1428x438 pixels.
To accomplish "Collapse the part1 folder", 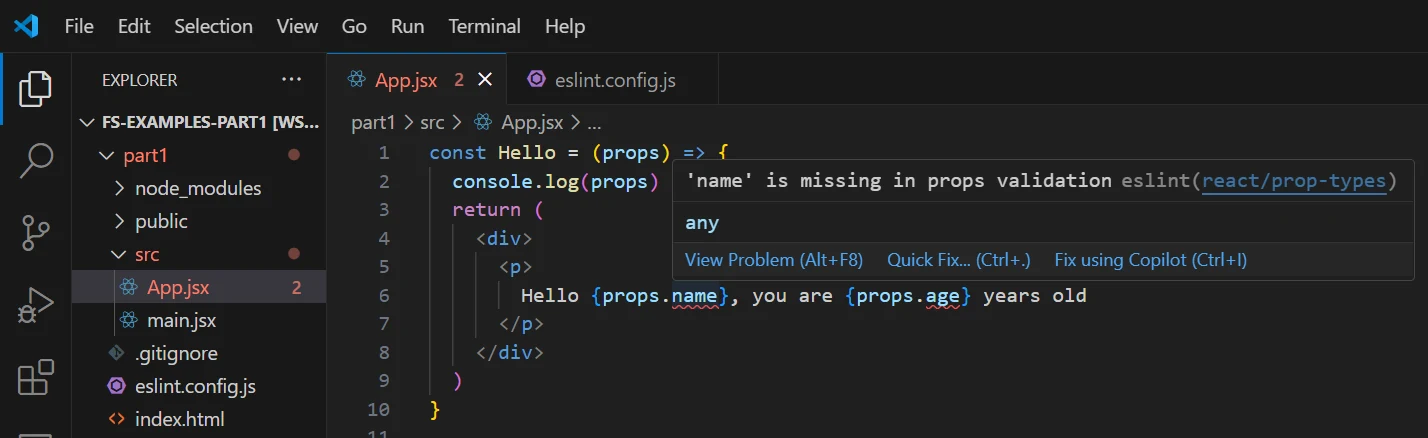I will tap(107, 156).
